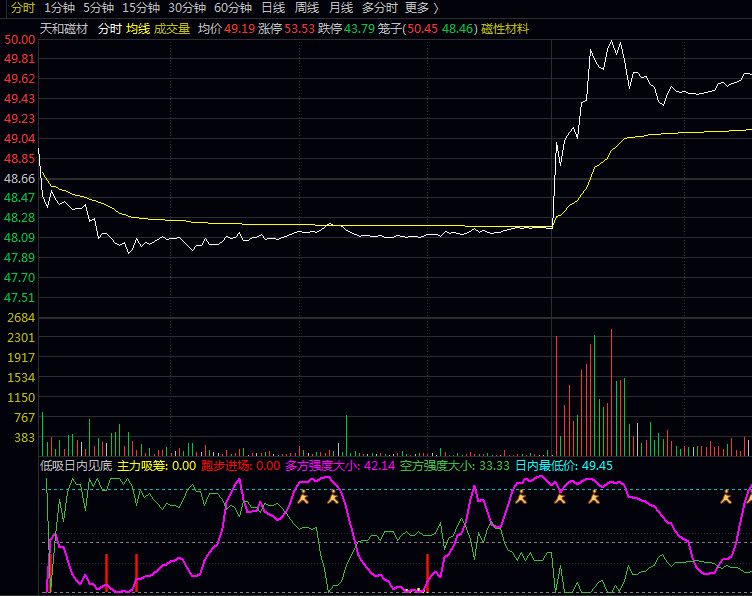Switch to the 分时 tab

[x=23, y=8]
